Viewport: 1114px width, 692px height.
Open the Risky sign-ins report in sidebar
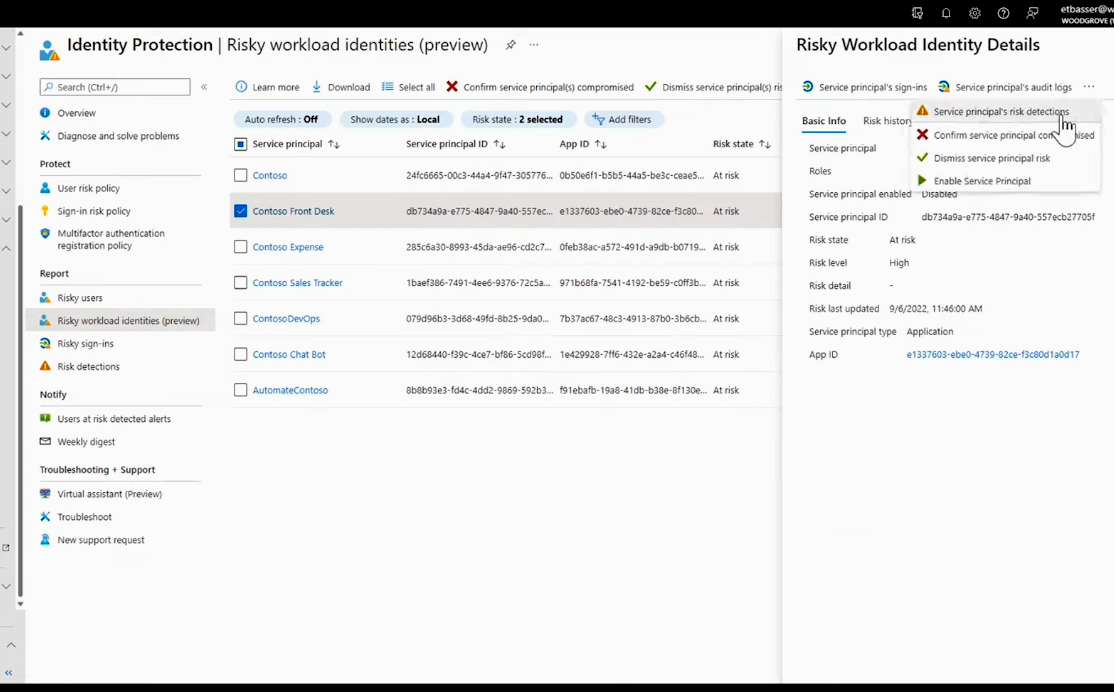coord(85,343)
